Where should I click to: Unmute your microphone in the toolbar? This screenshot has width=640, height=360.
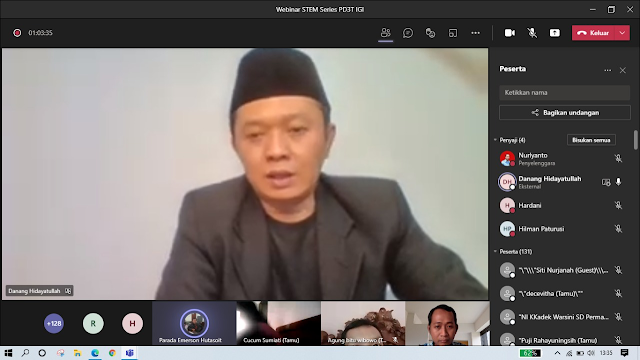532,33
